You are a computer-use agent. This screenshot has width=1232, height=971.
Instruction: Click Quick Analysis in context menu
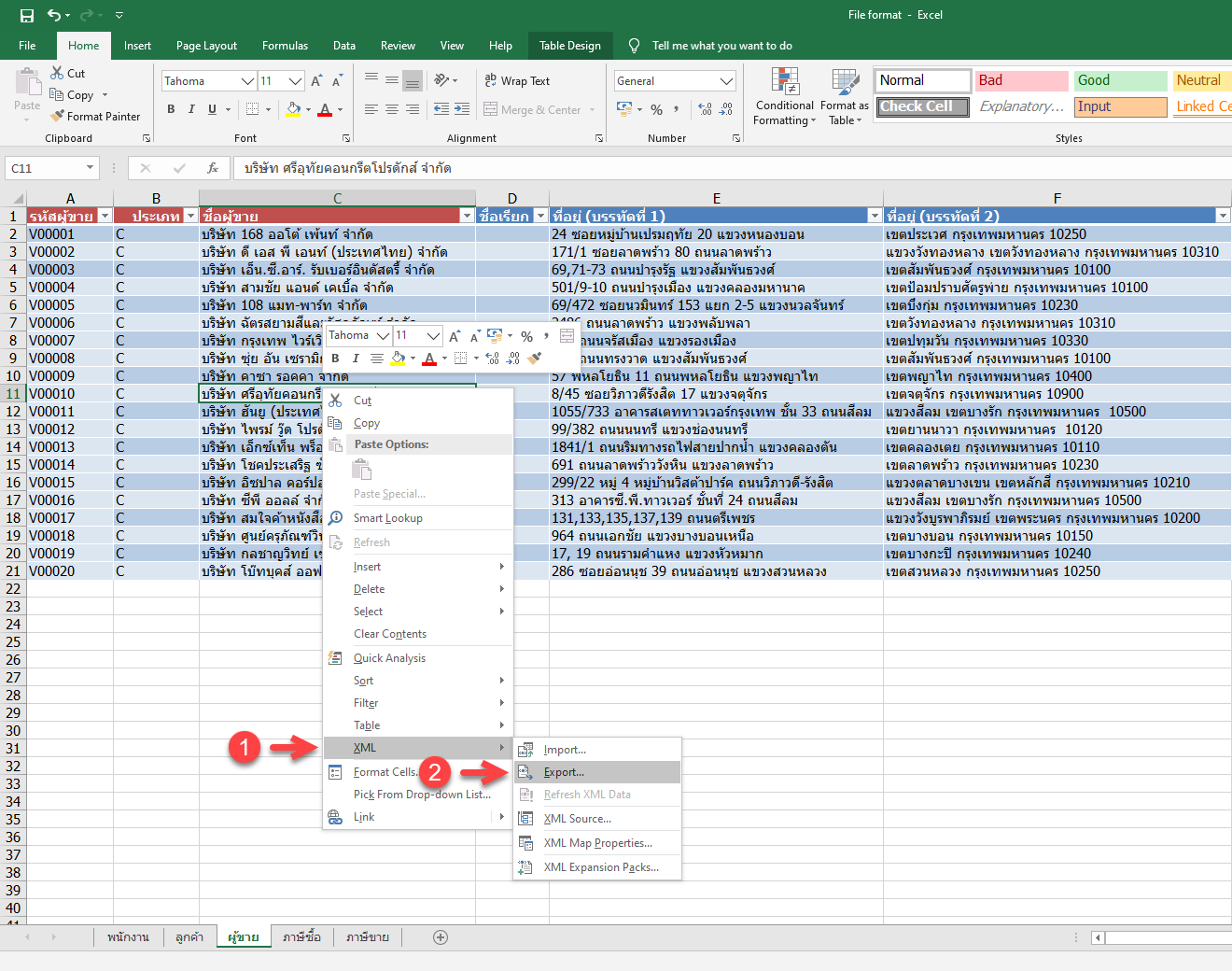coord(417,658)
